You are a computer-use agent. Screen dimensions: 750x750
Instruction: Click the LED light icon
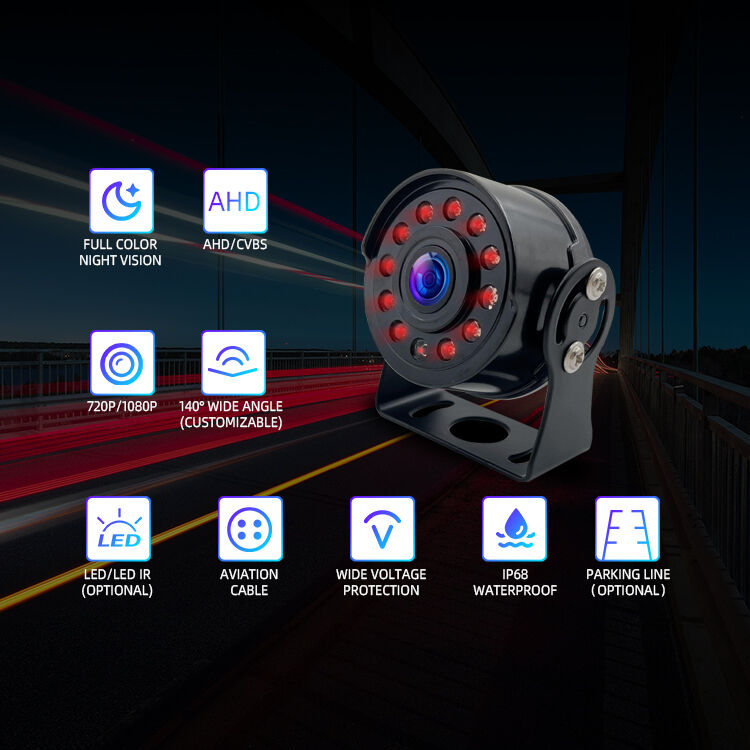(x=118, y=529)
